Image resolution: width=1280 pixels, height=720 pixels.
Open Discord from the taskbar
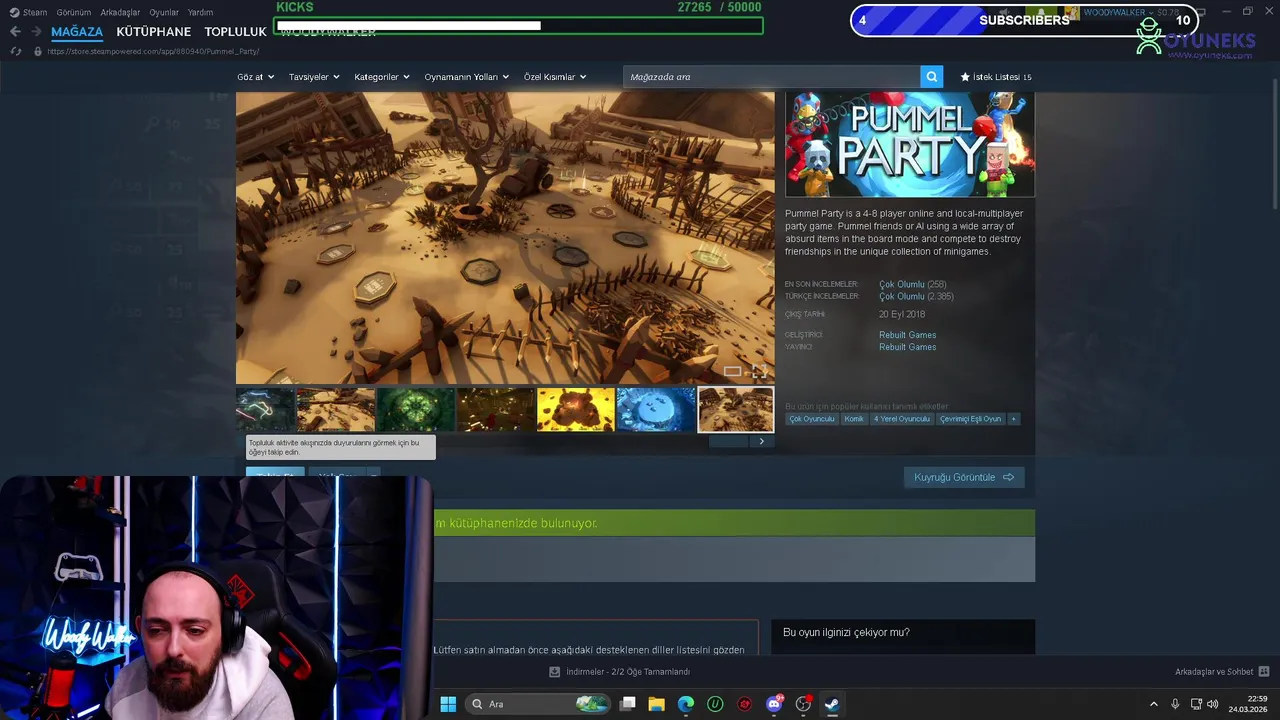(x=774, y=704)
